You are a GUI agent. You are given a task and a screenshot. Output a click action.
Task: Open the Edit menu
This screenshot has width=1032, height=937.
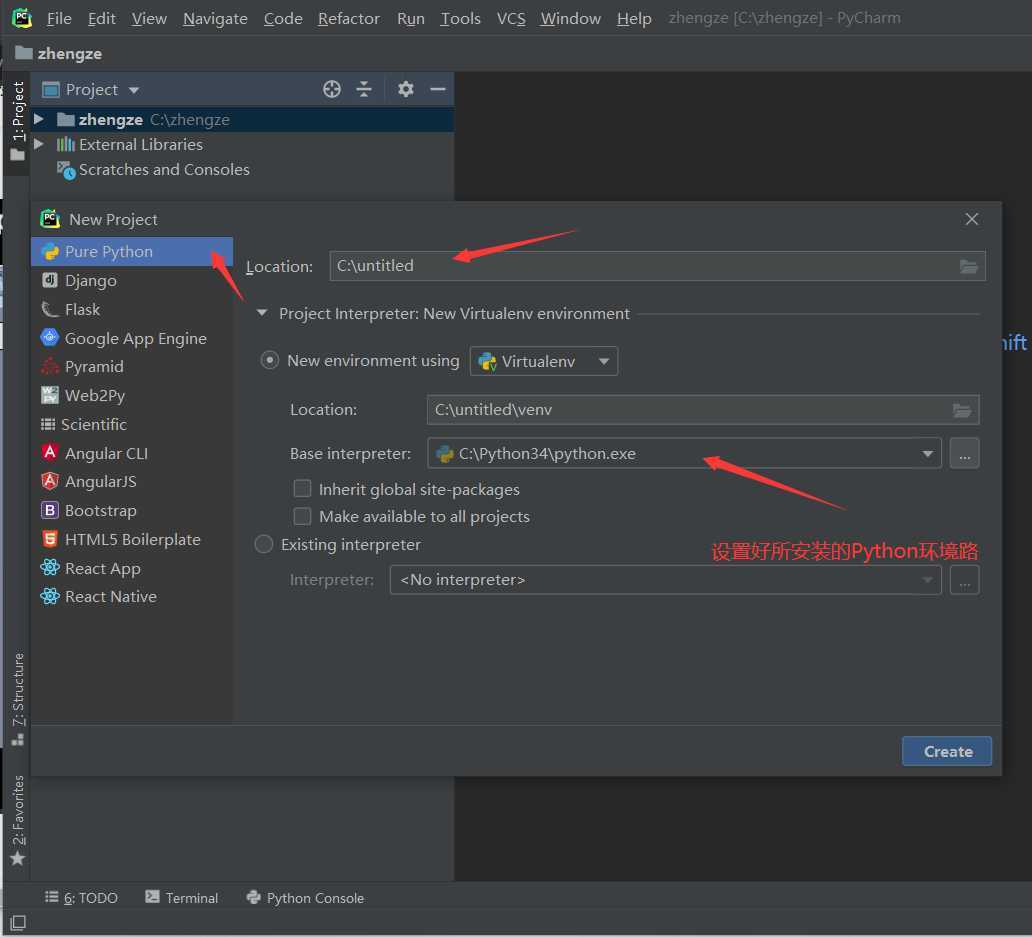click(102, 18)
